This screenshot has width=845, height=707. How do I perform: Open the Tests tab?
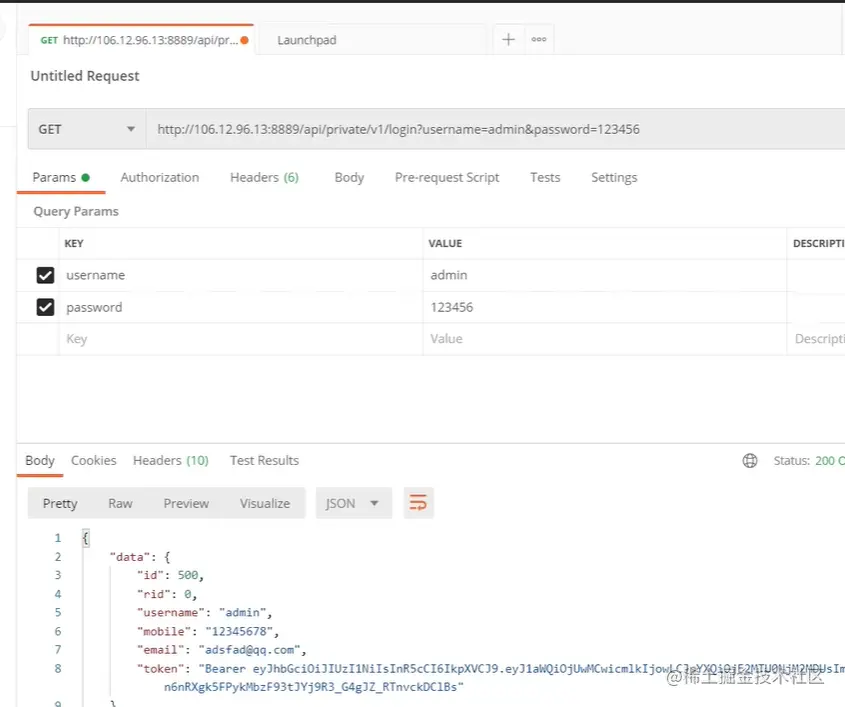[545, 178]
